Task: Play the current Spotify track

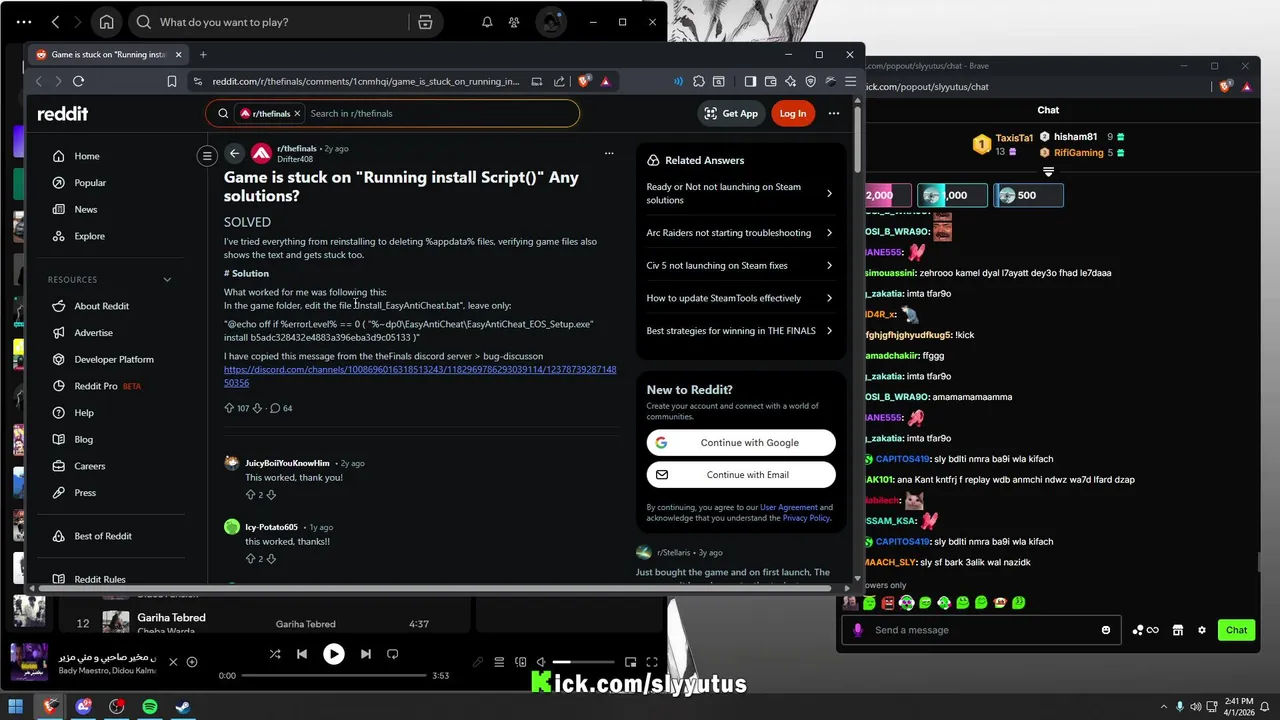Action: coord(334,654)
